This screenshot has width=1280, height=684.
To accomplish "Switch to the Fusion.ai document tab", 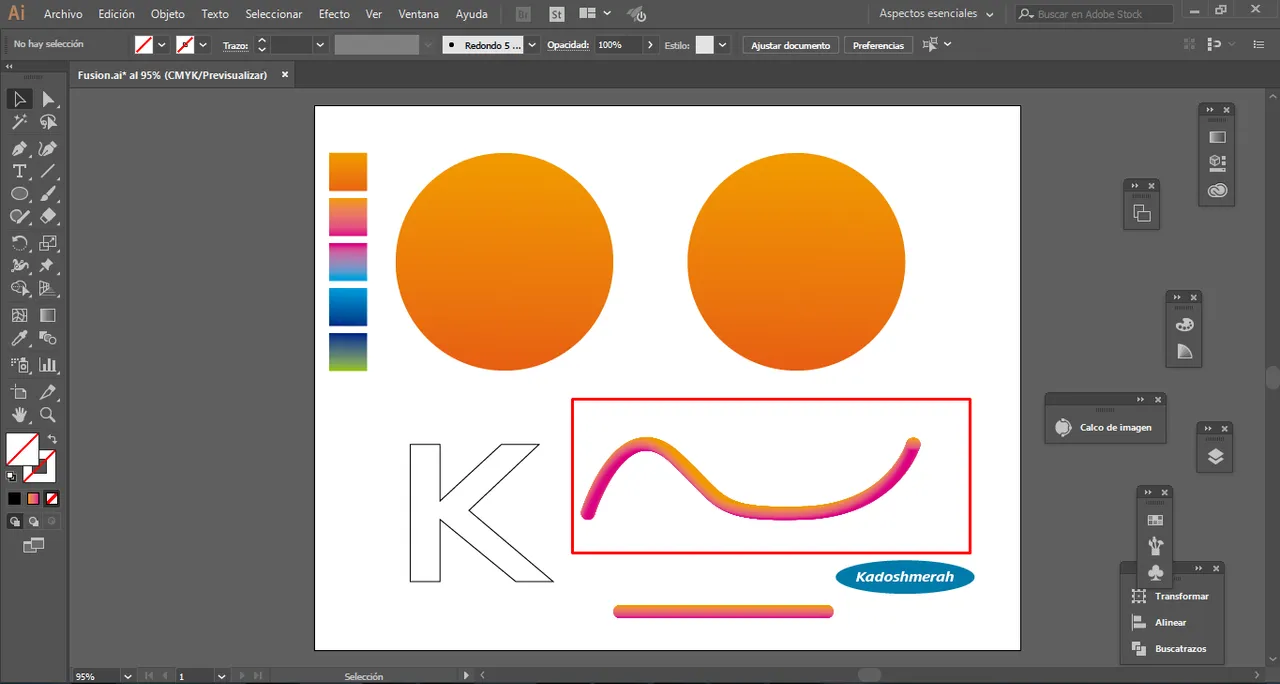I will click(173, 75).
